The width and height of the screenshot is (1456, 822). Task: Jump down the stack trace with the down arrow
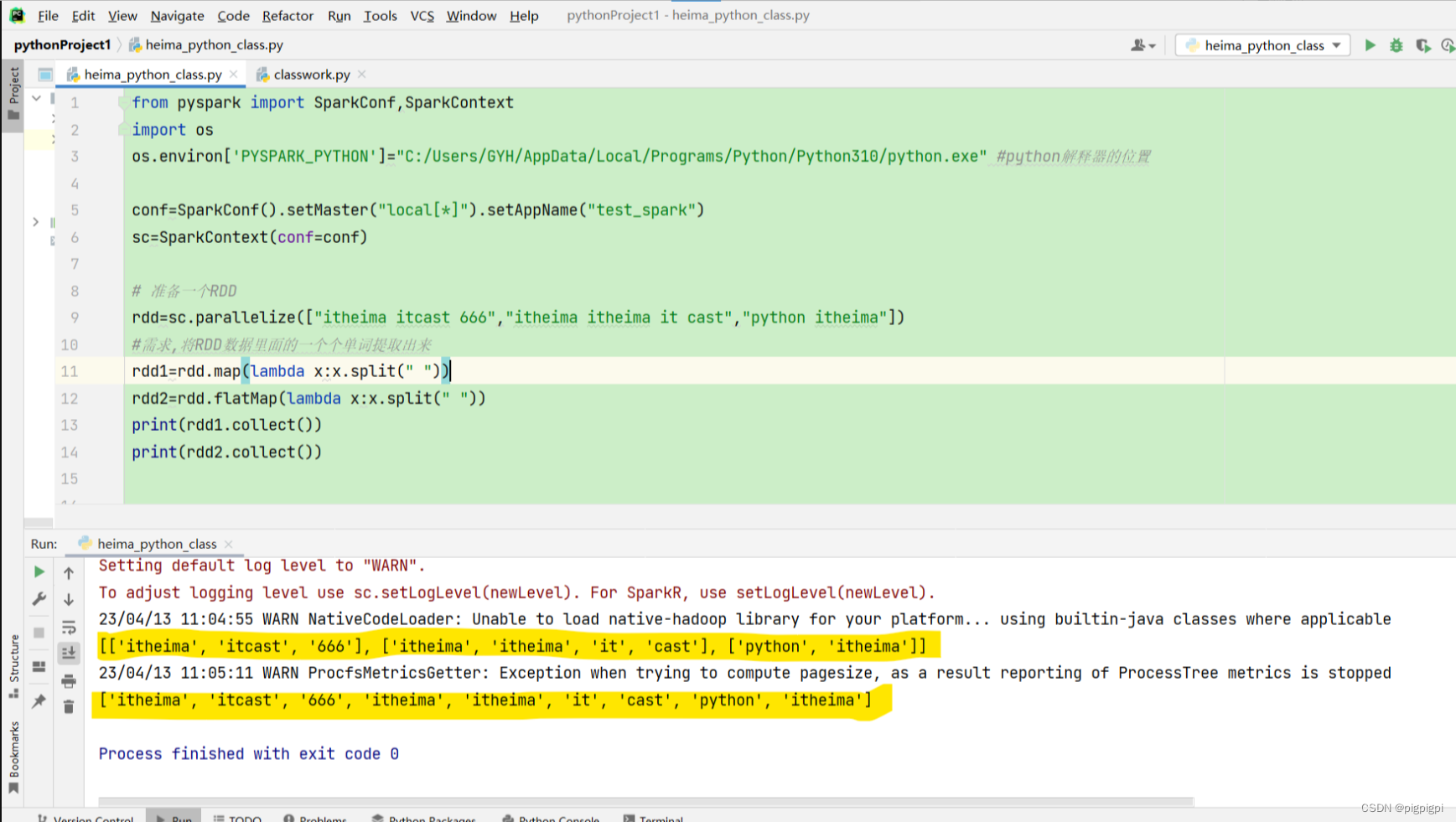coord(69,600)
